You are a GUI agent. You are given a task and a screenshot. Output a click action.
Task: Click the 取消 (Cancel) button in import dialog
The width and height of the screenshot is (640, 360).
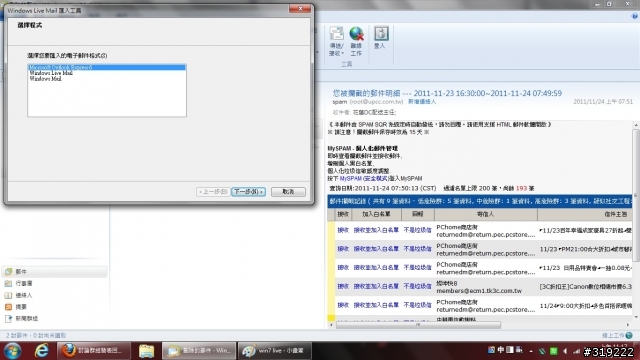click(x=288, y=191)
